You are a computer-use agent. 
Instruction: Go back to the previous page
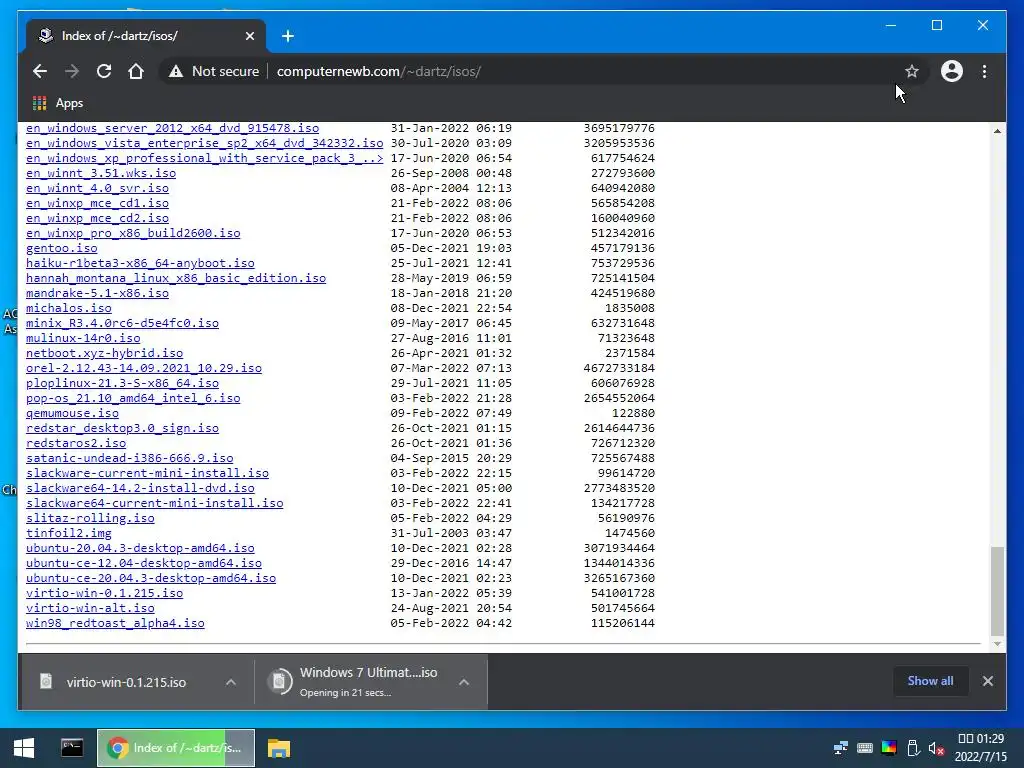click(x=40, y=71)
